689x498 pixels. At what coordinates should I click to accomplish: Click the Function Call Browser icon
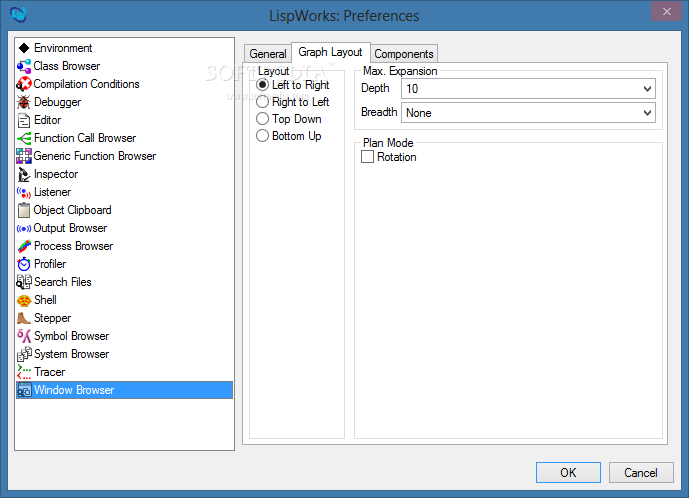[24, 138]
